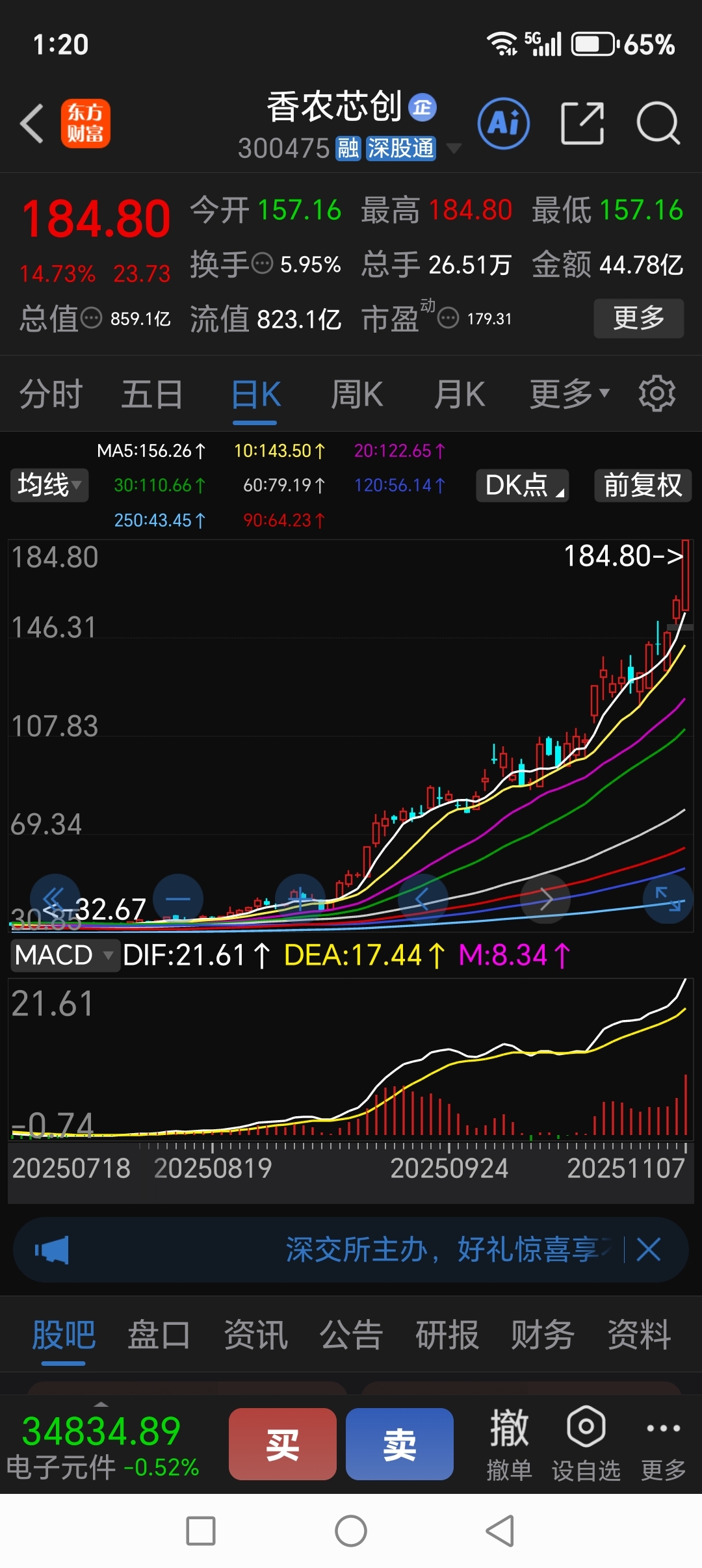Tap the chart zoom-out minus button
Image resolution: width=702 pixels, height=1568 pixels.
178,898
